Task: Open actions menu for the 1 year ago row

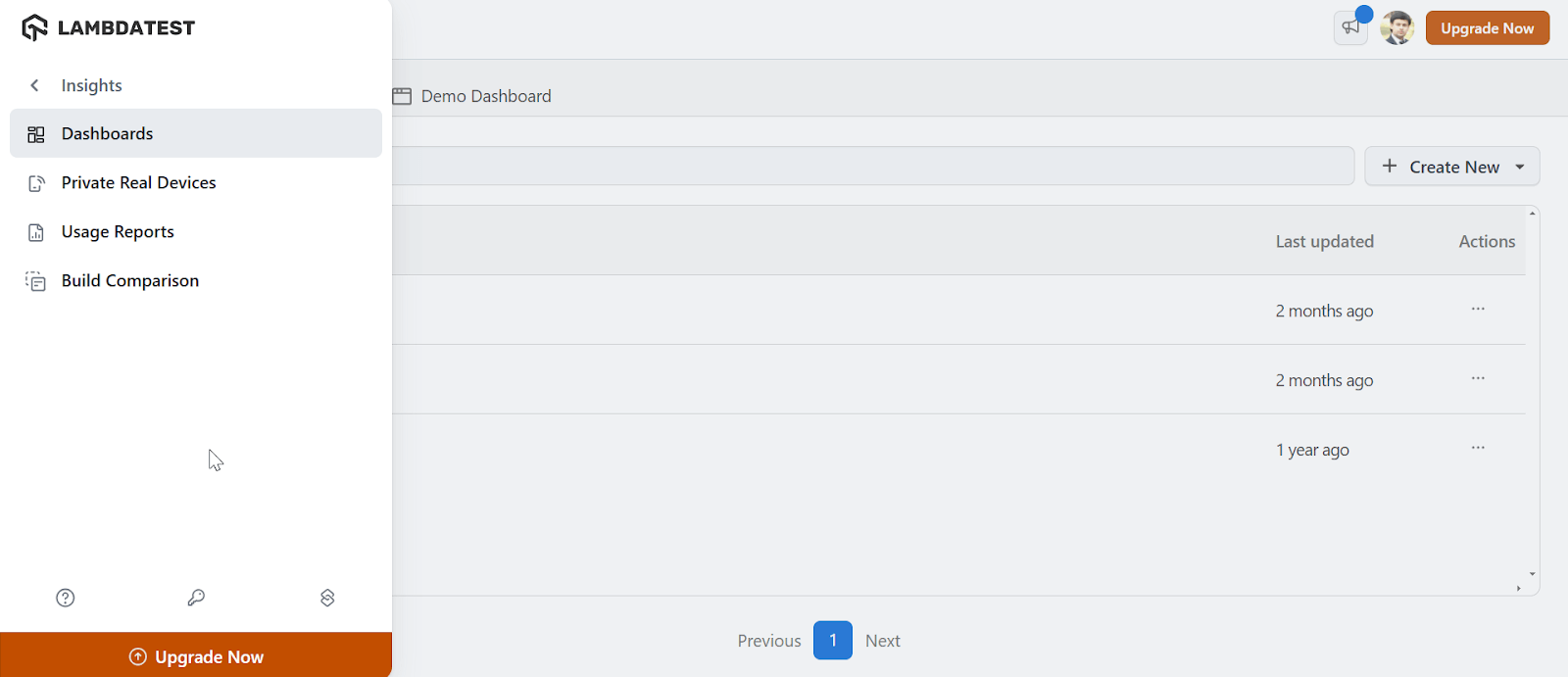Action: click(1478, 448)
